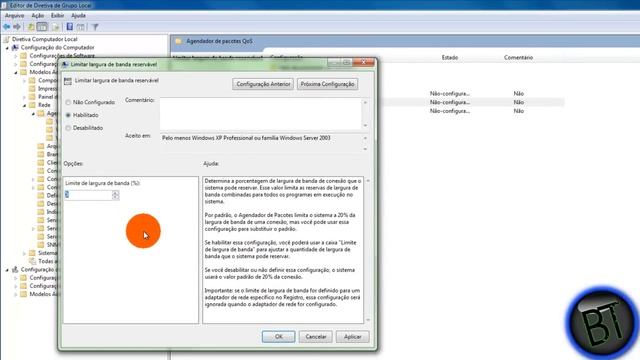Screen dimensions: 640x360
Task: Expand the Configurações de Software node
Action: click(16, 56)
